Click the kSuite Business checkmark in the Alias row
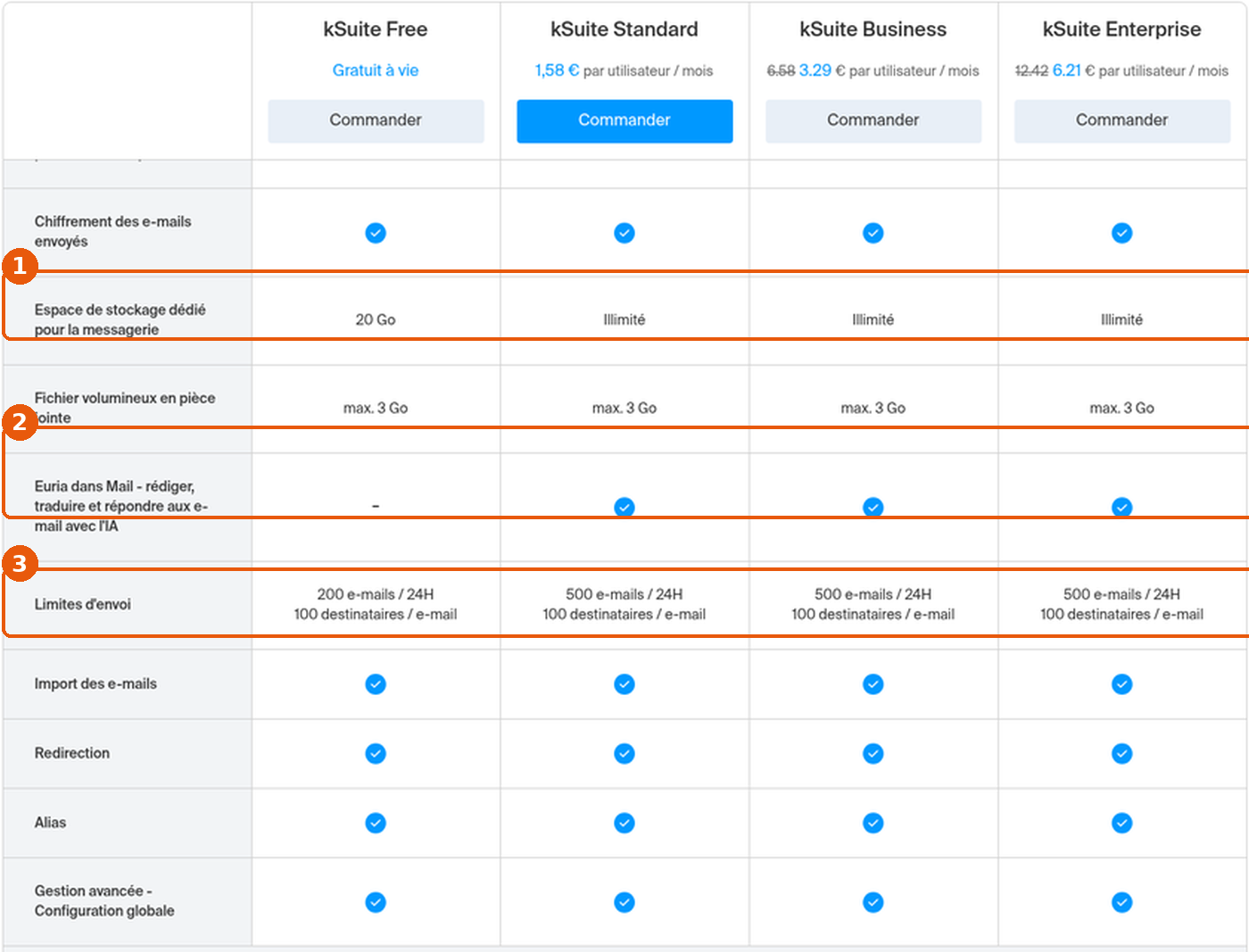Screen dimensions: 1249x952 tap(873, 823)
